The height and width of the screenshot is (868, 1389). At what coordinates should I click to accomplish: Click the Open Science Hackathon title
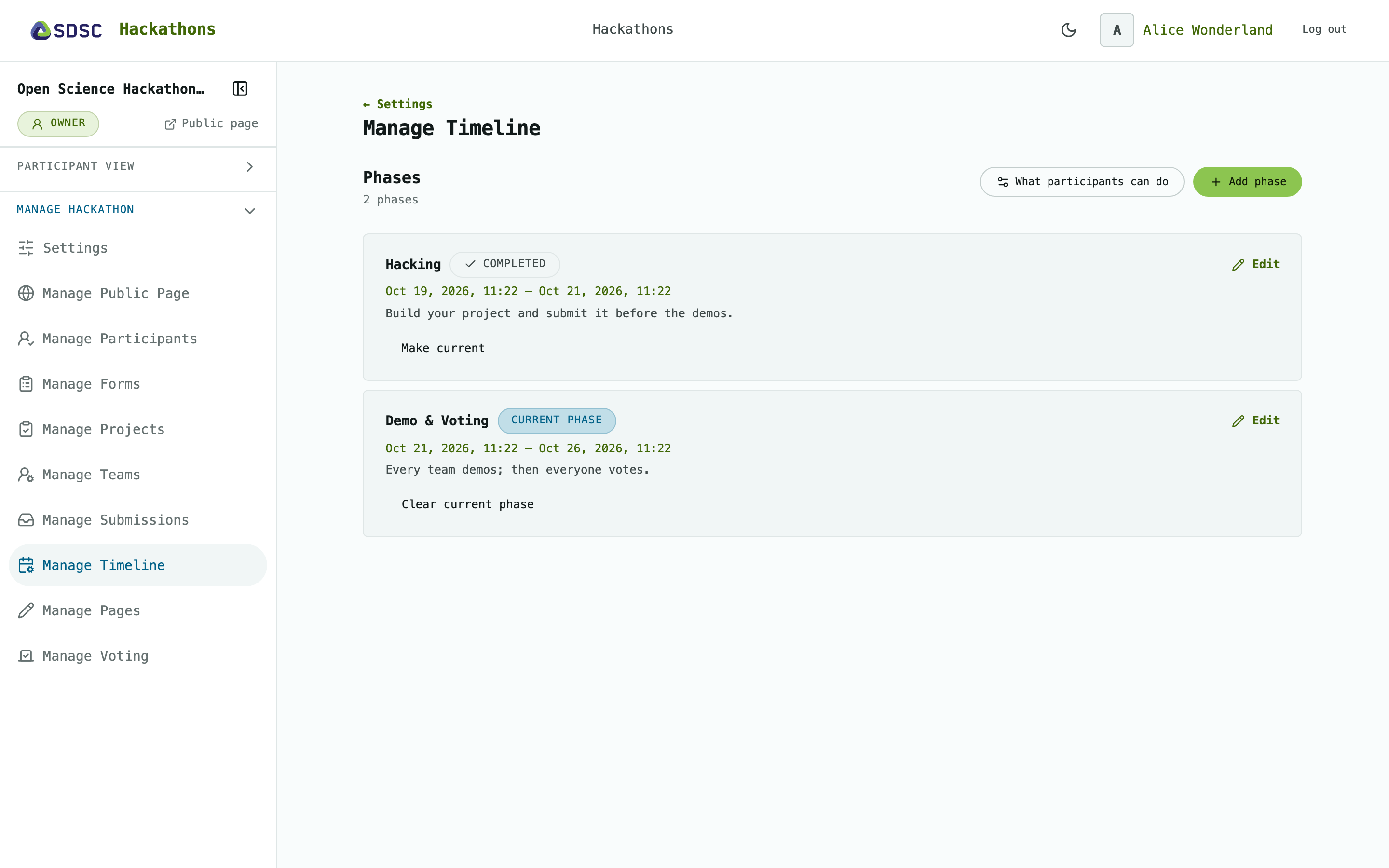[111, 89]
